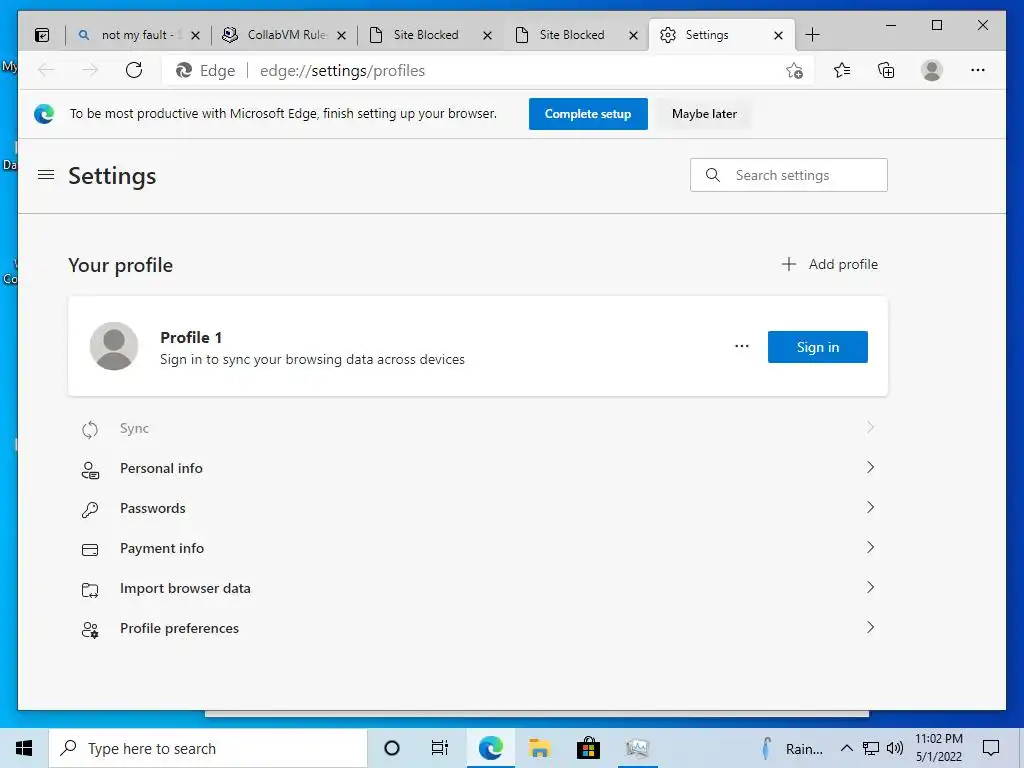Open the Collections icon
Viewport: 1024px width, 768px height.
(x=886, y=71)
